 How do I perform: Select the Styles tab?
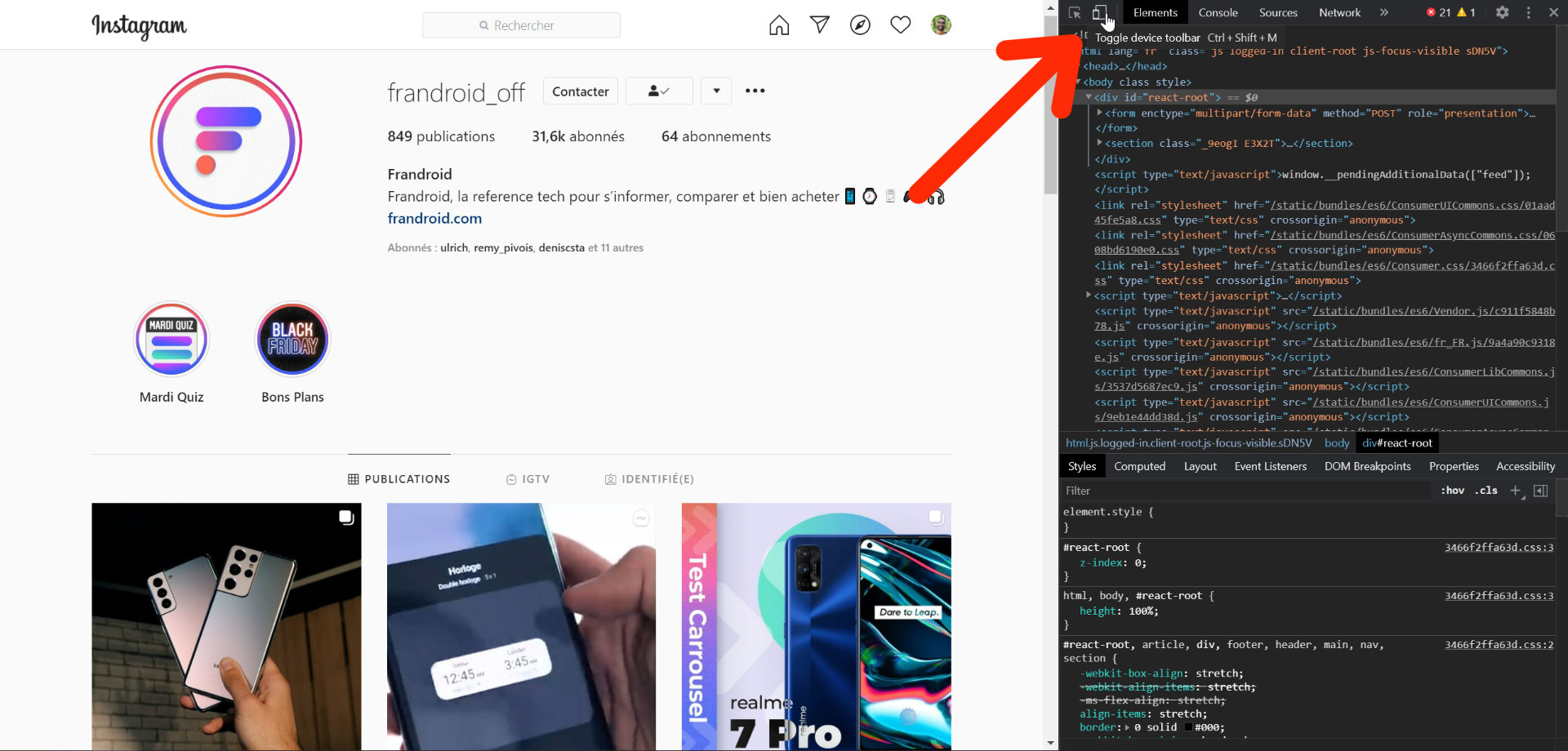1081,466
